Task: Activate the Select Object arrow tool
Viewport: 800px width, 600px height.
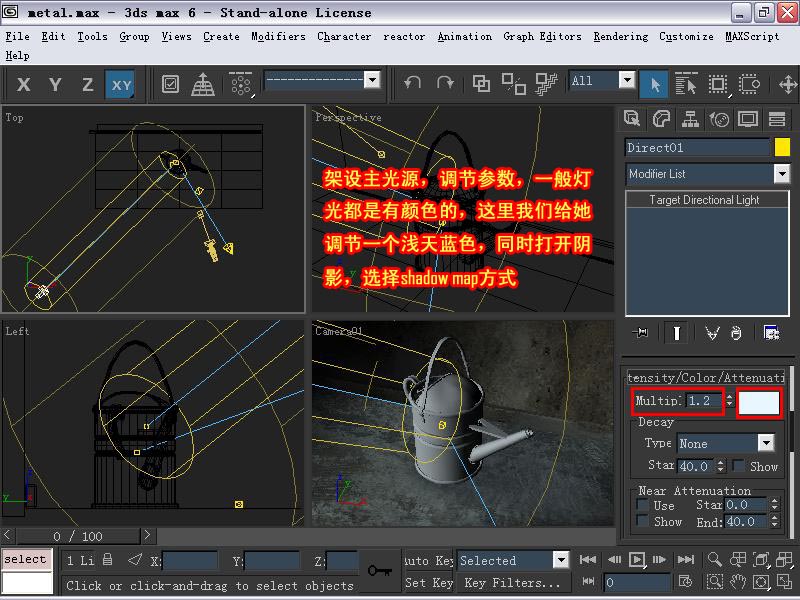Action: [654, 84]
